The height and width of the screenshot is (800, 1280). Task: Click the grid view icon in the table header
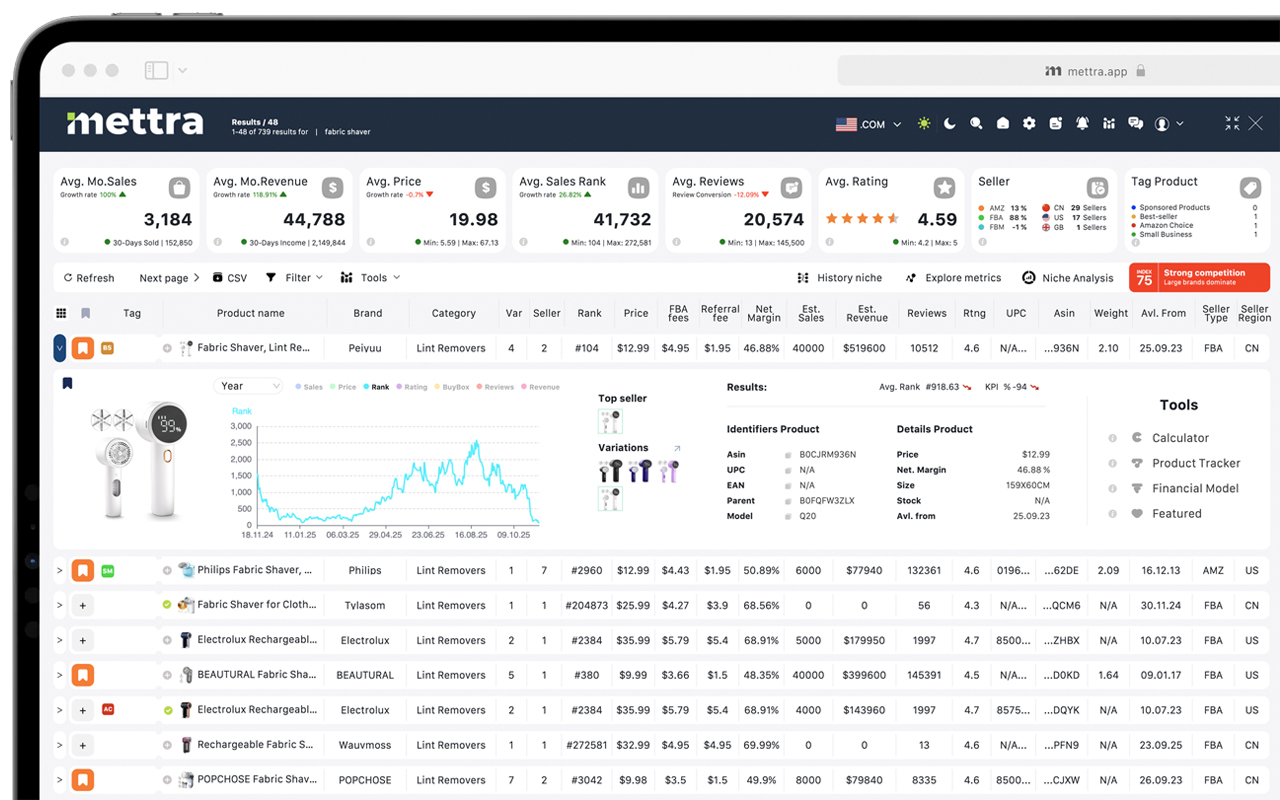tap(61, 313)
